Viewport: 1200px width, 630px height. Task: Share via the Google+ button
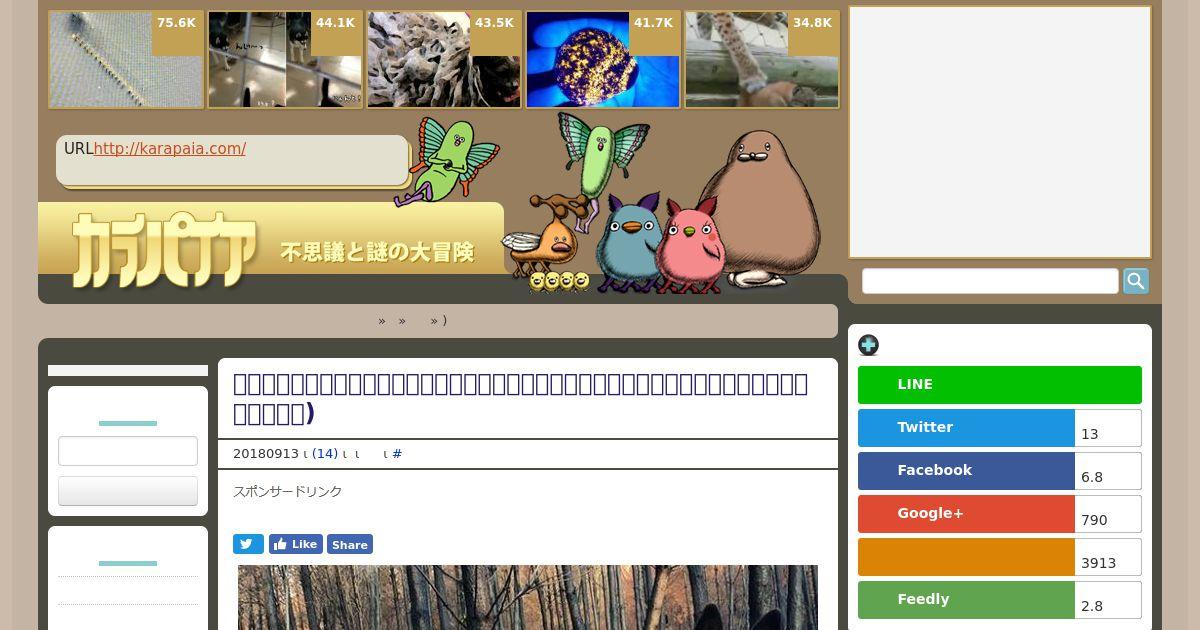click(x=966, y=514)
